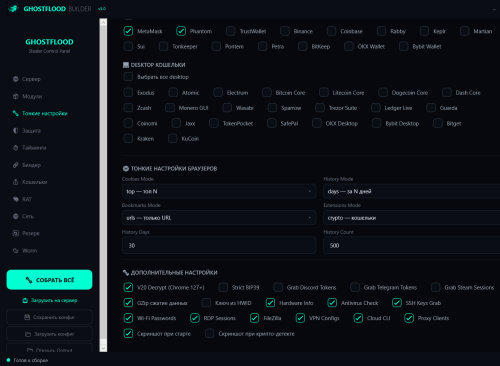
Task: Click the Загрузить конфиг button
Action: coord(49,334)
